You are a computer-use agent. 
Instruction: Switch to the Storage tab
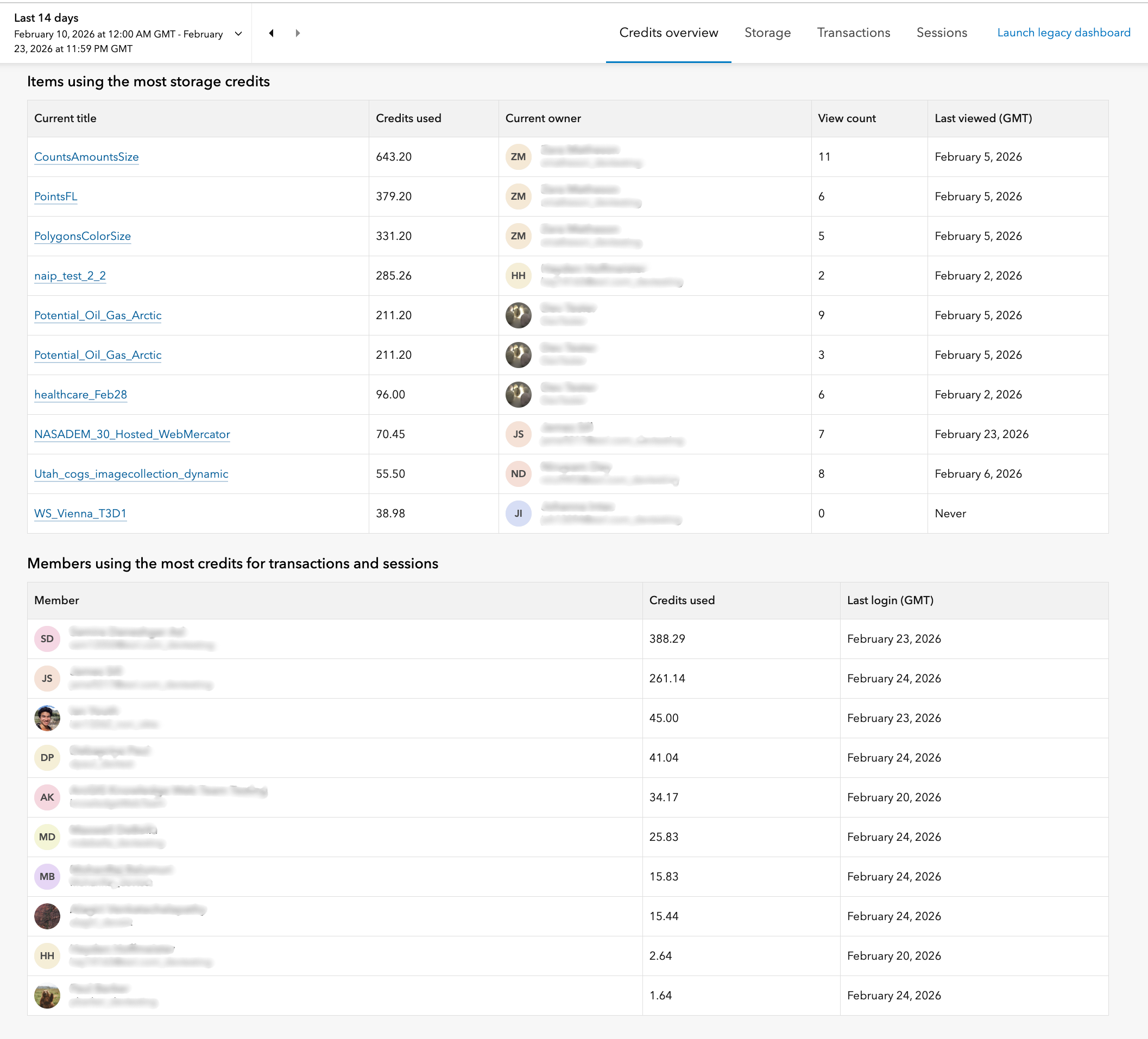(x=767, y=33)
